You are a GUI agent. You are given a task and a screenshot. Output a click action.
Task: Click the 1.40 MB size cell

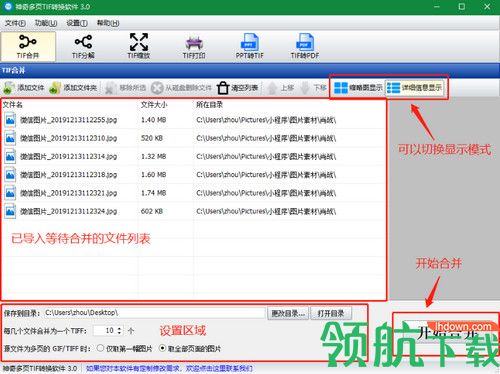[153, 120]
